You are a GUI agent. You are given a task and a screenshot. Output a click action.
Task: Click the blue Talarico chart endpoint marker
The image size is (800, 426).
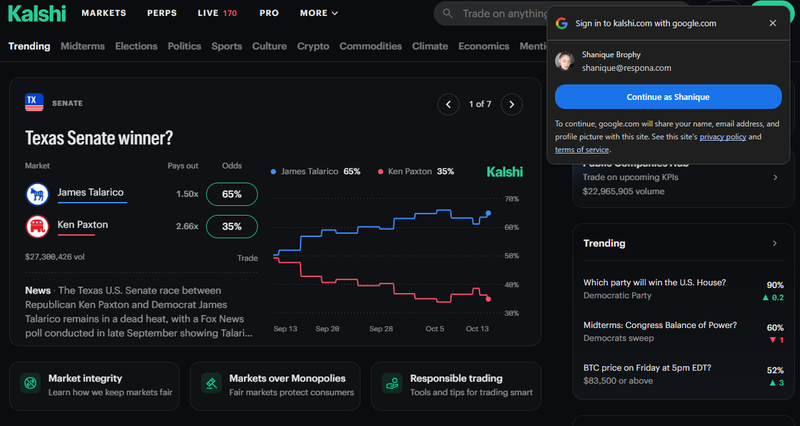pos(488,213)
